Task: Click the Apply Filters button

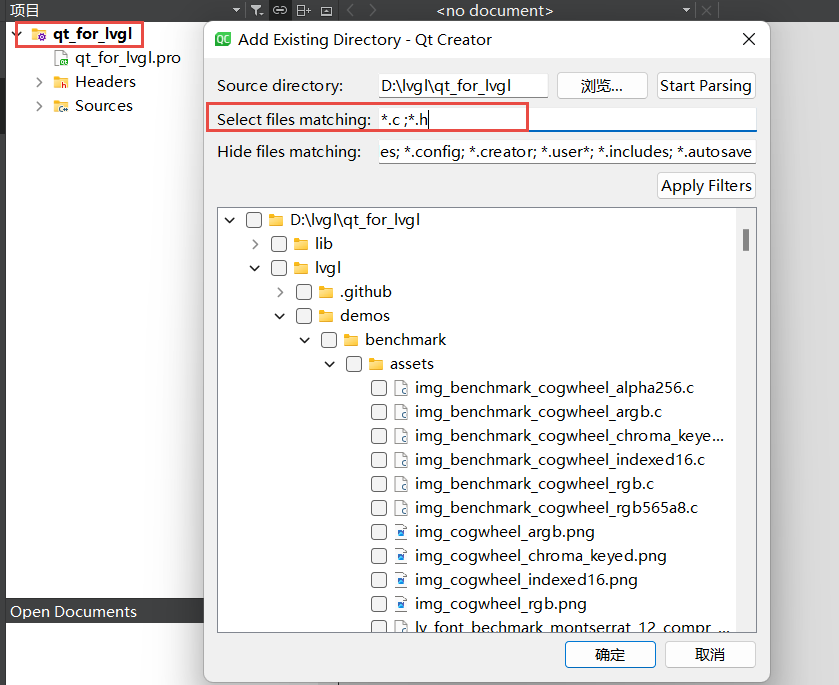Action: (x=706, y=185)
